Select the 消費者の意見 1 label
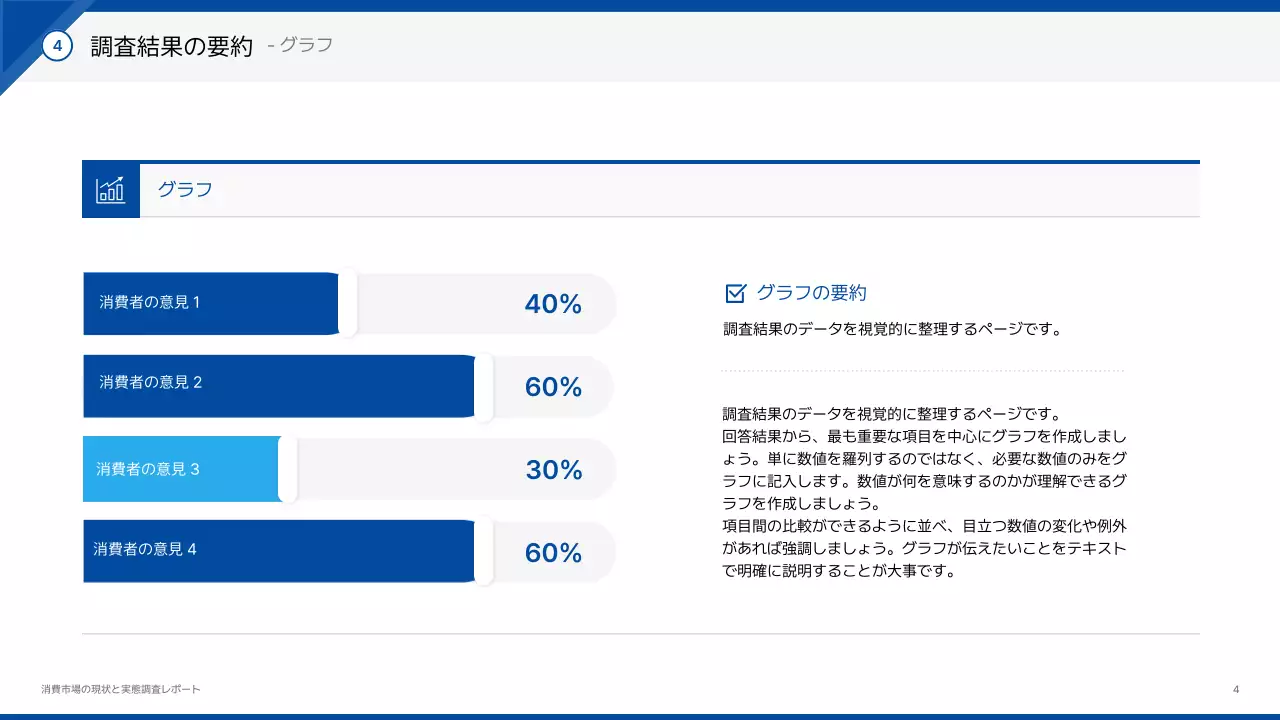 (150, 302)
